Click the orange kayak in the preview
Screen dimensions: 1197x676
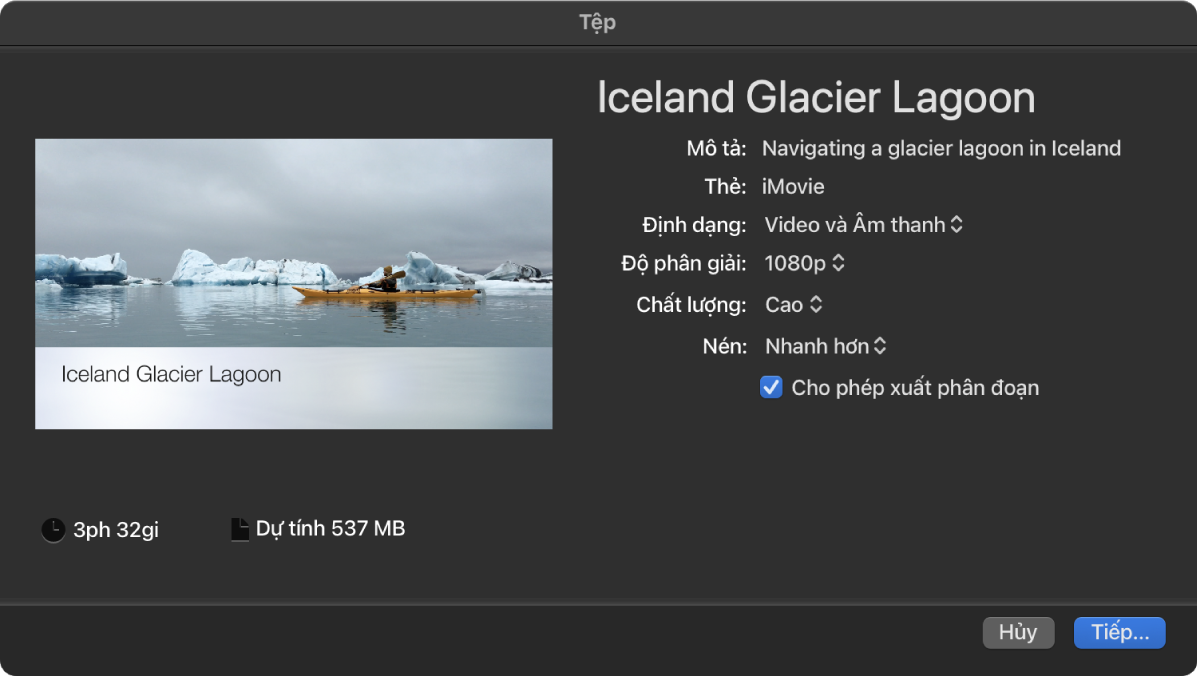[385, 291]
